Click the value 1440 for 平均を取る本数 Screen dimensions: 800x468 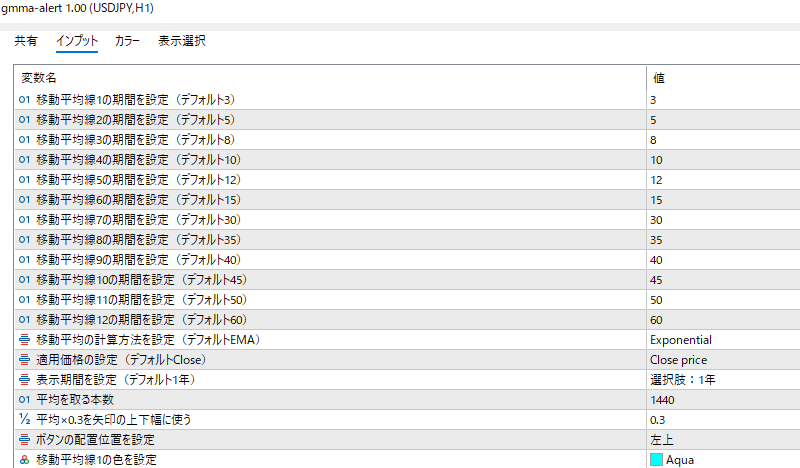pyautogui.click(x=662, y=399)
